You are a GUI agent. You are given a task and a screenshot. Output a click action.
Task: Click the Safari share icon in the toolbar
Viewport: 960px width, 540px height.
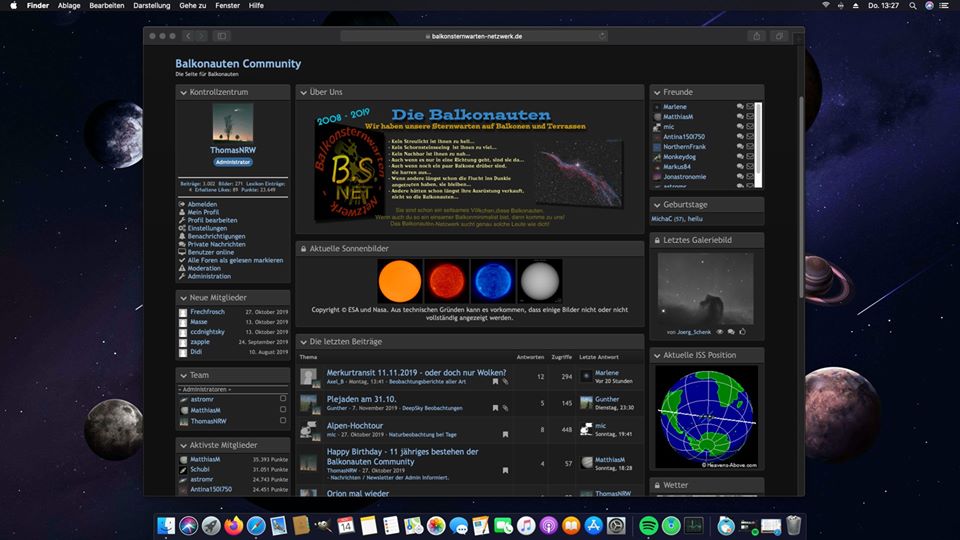756,36
